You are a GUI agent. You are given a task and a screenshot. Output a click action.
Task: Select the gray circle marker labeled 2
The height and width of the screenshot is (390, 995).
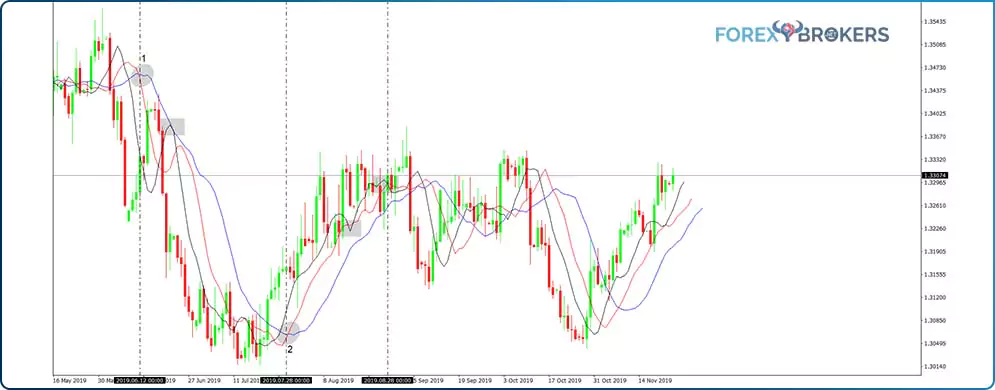pos(290,332)
